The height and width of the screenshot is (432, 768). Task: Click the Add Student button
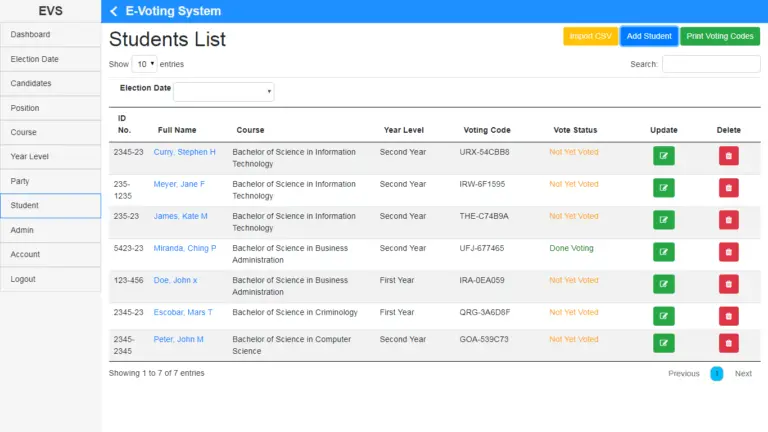point(648,36)
